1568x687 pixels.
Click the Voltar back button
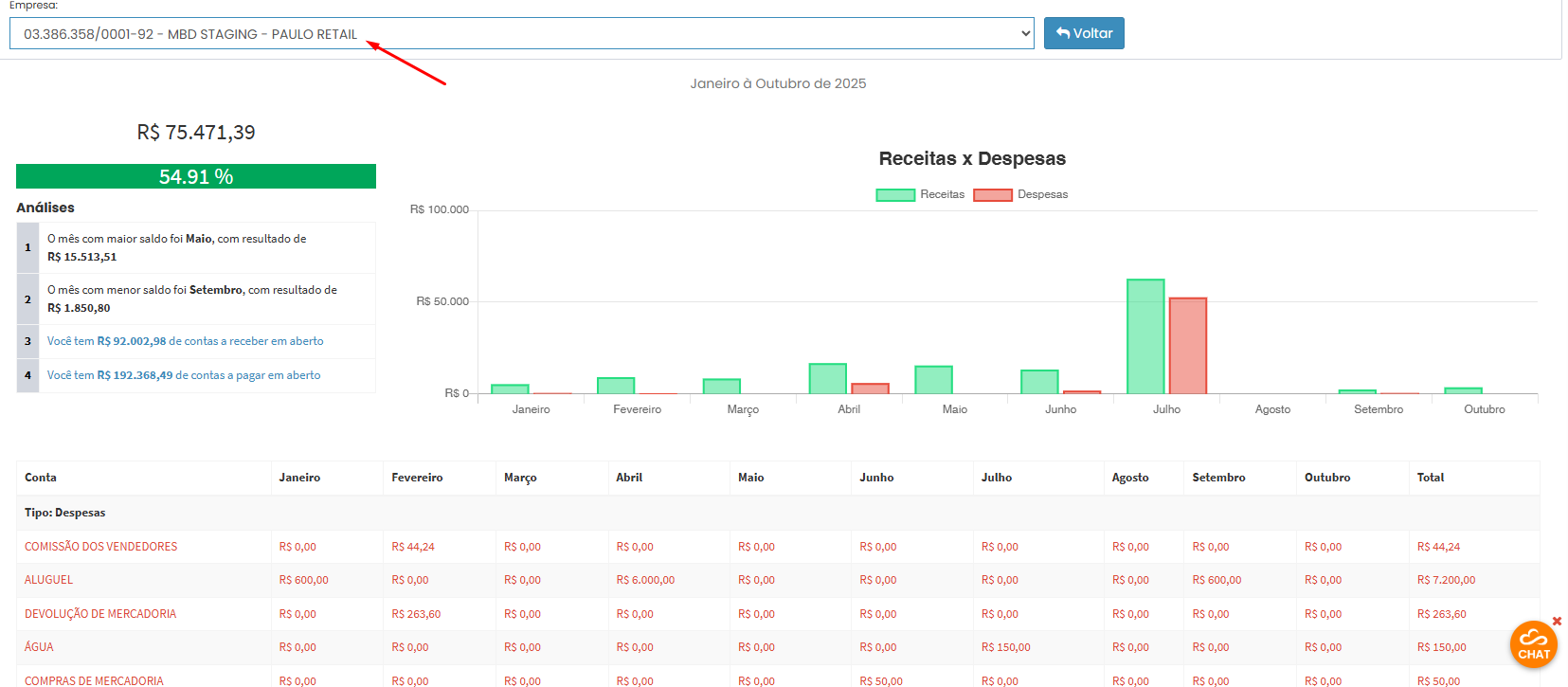pyautogui.click(x=1084, y=33)
